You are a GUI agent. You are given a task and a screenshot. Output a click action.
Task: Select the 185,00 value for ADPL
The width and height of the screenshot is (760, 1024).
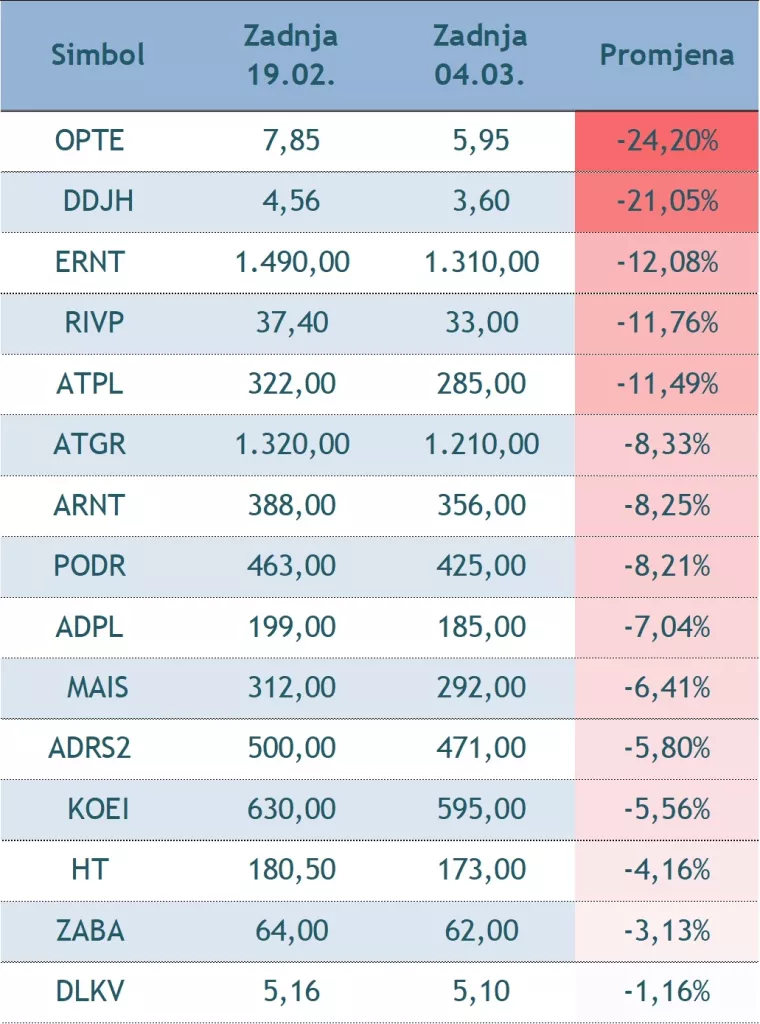(481, 627)
